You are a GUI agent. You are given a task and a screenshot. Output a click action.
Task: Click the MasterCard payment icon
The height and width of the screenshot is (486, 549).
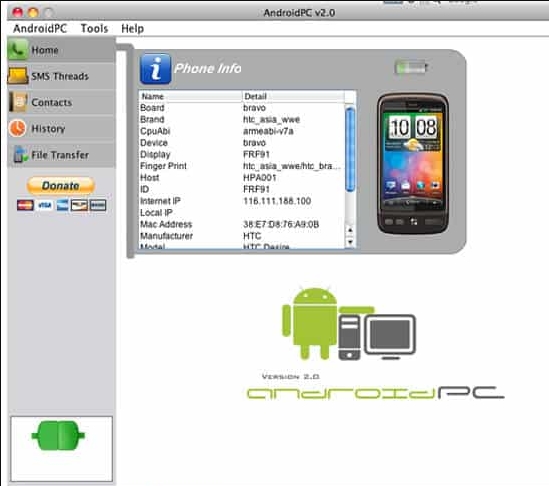tap(25, 205)
